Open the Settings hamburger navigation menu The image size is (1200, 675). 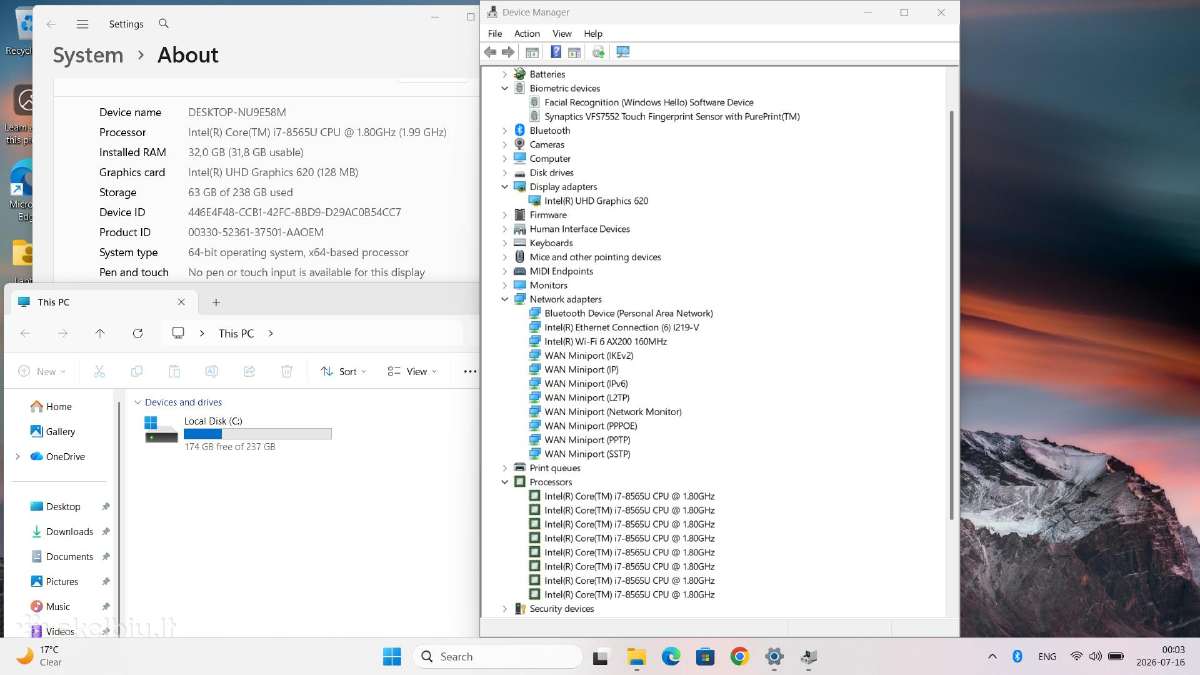pyautogui.click(x=83, y=24)
